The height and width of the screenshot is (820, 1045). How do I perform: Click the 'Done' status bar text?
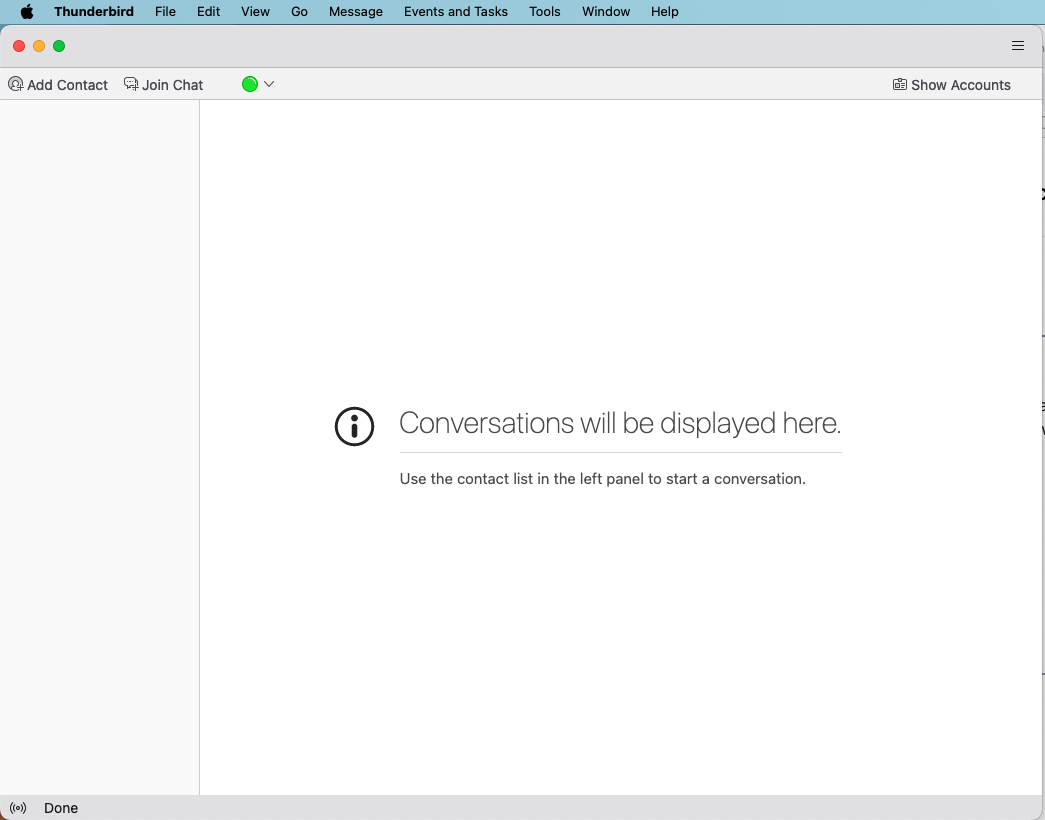click(x=61, y=808)
